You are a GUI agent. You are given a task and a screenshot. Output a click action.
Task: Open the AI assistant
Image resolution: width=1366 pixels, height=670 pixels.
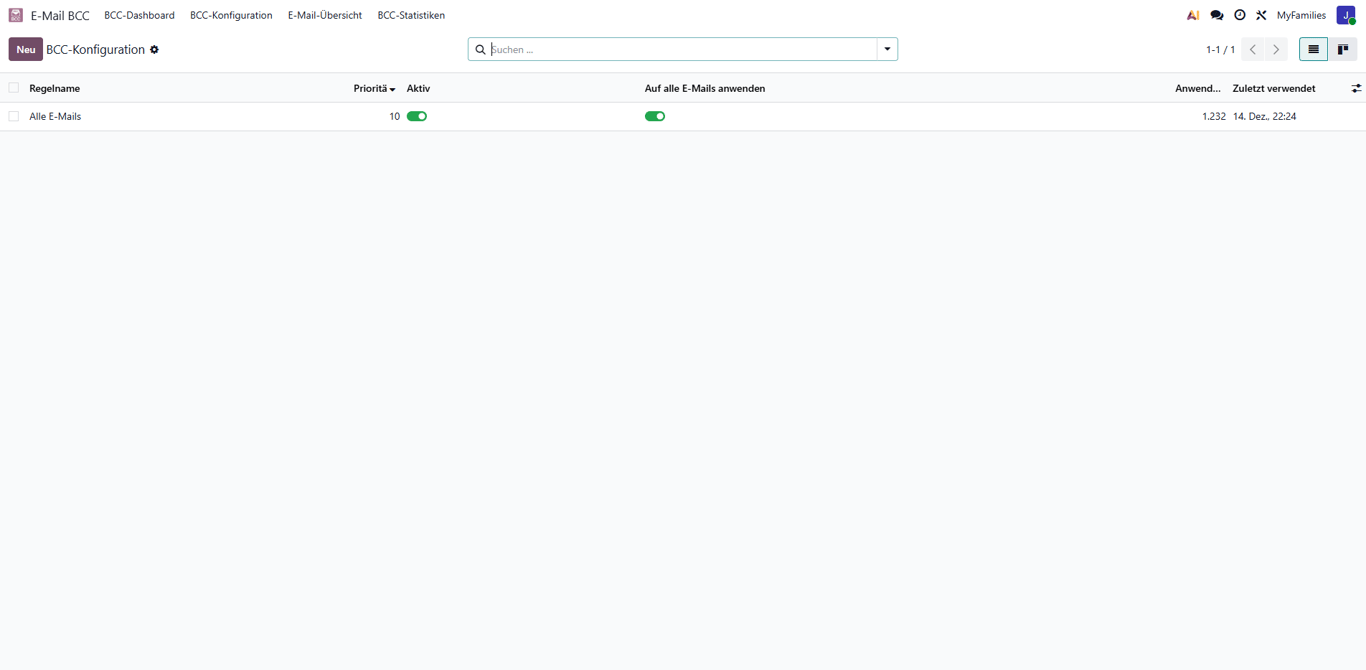[1192, 15]
